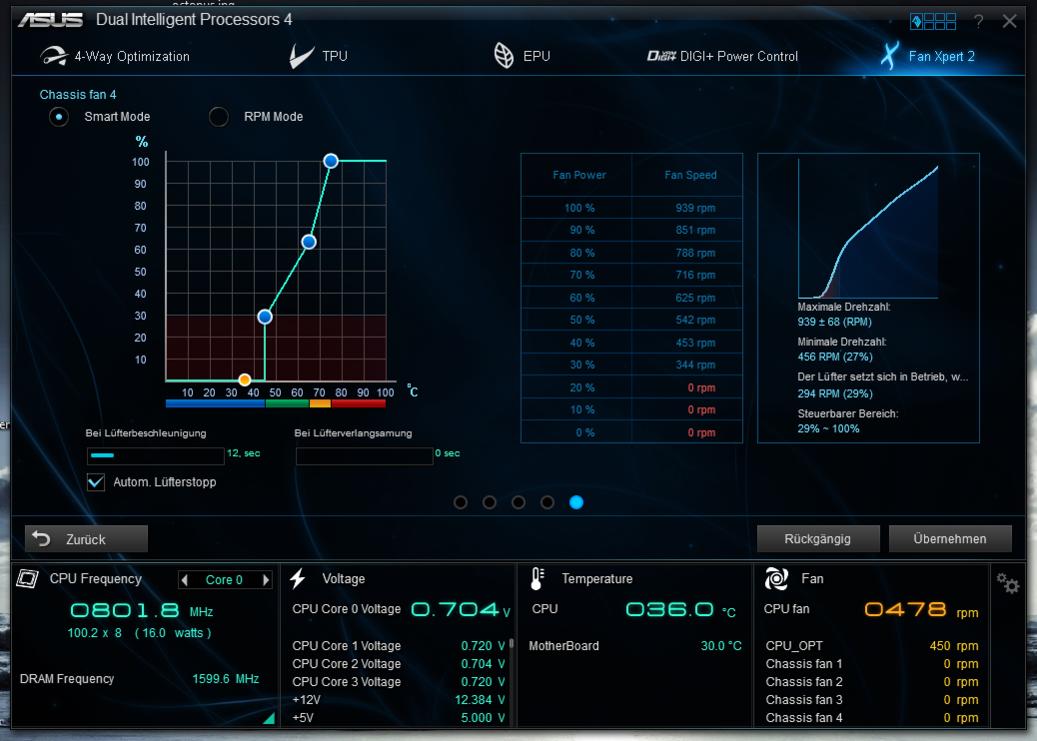Select RPM Mode radio button
This screenshot has height=741, width=1037.
tap(219, 117)
